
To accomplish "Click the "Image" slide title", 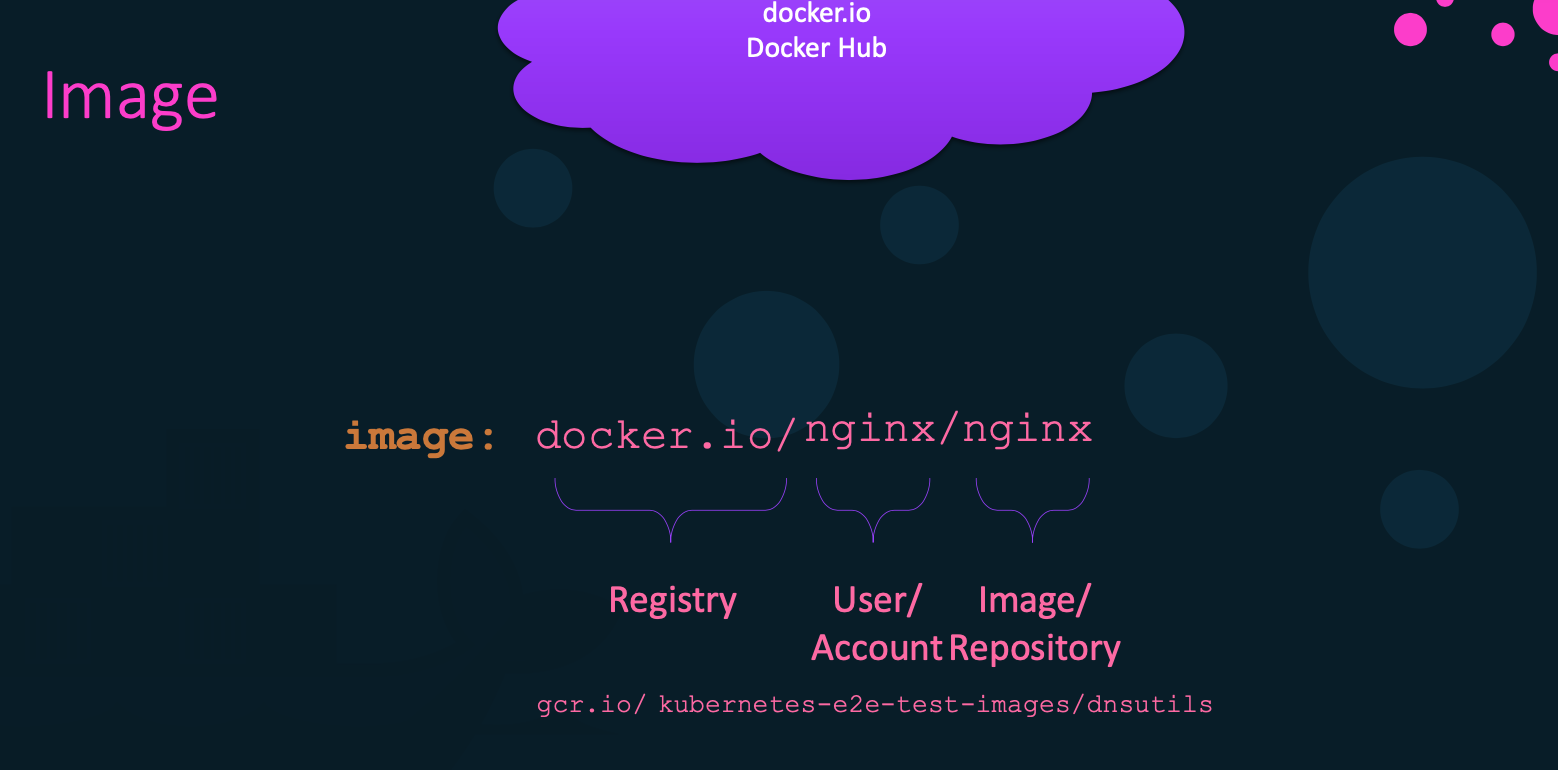I will pos(130,98).
